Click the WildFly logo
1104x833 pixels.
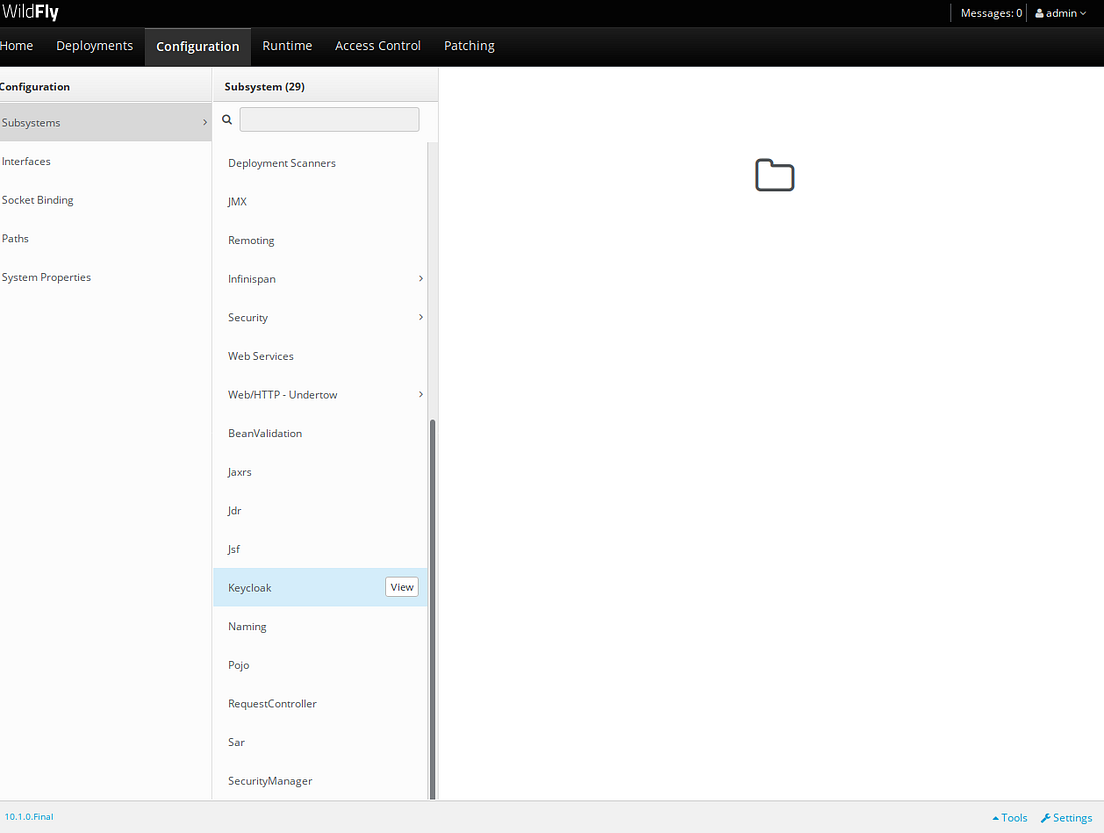(x=32, y=12)
